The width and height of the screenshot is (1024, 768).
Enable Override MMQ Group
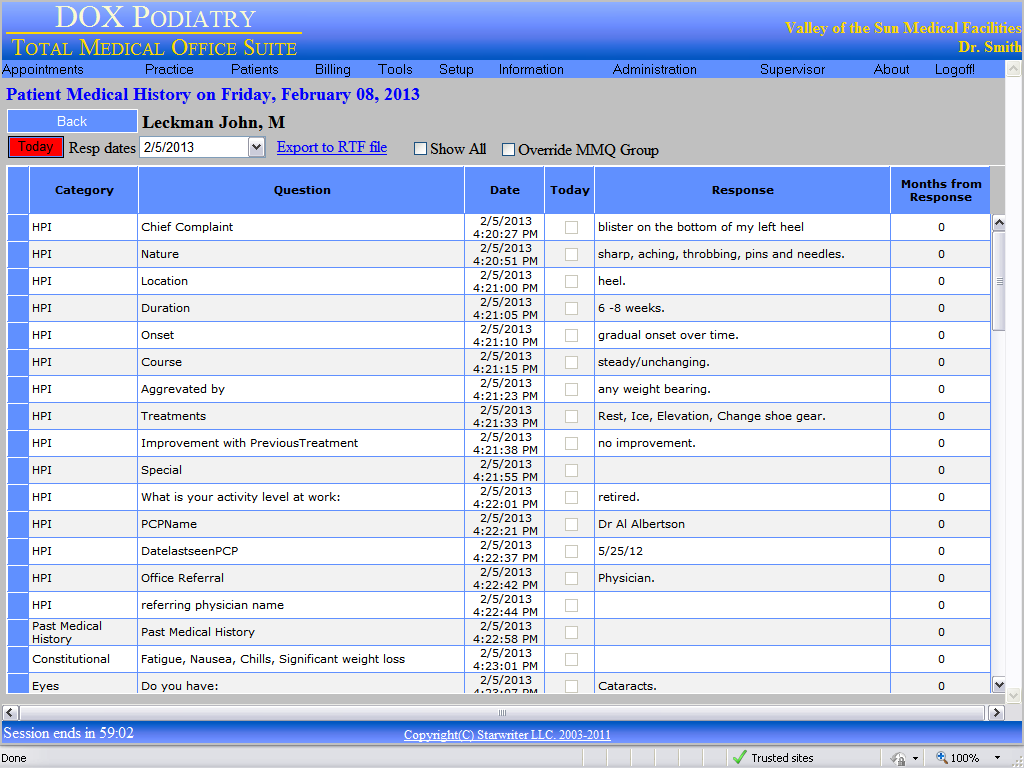point(509,148)
